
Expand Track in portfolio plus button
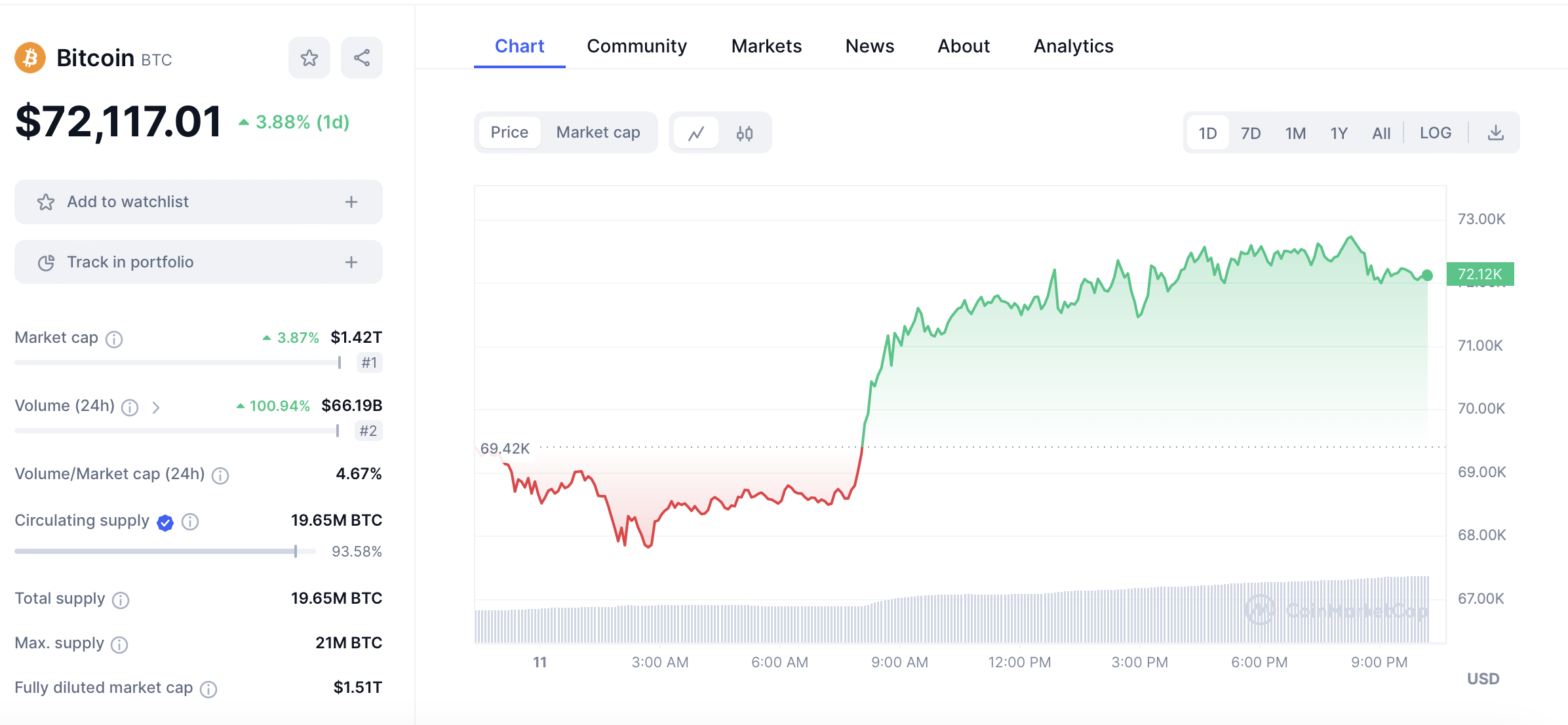[x=351, y=262]
